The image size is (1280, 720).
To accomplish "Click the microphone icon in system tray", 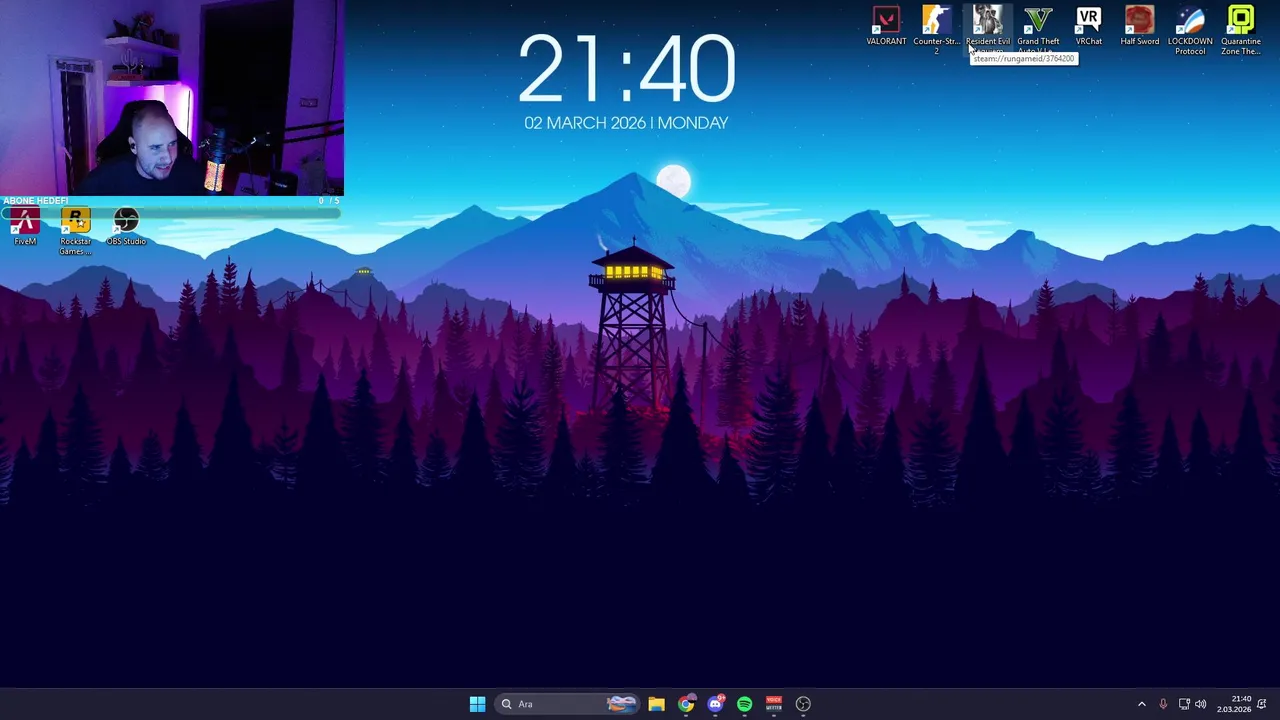I will [1163, 704].
